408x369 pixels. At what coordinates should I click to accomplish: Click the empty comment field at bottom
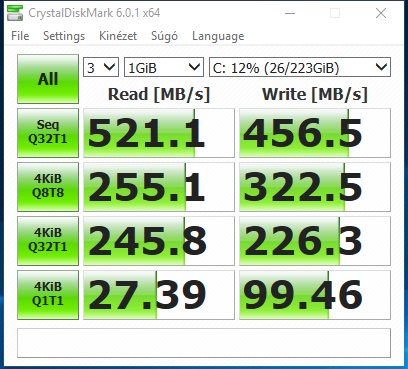pyautogui.click(x=204, y=343)
